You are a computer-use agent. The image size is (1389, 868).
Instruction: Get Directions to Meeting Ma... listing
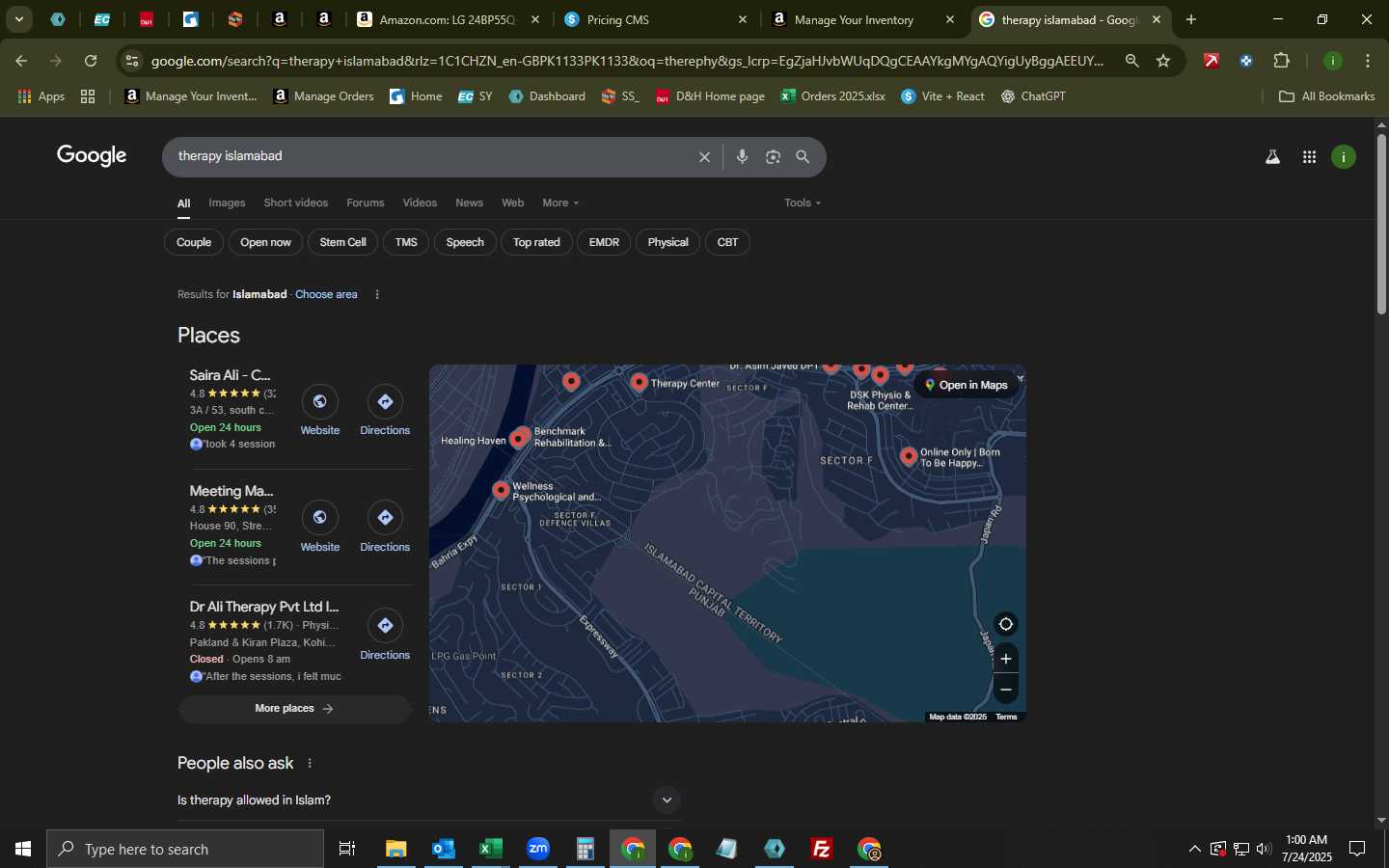coord(385,527)
